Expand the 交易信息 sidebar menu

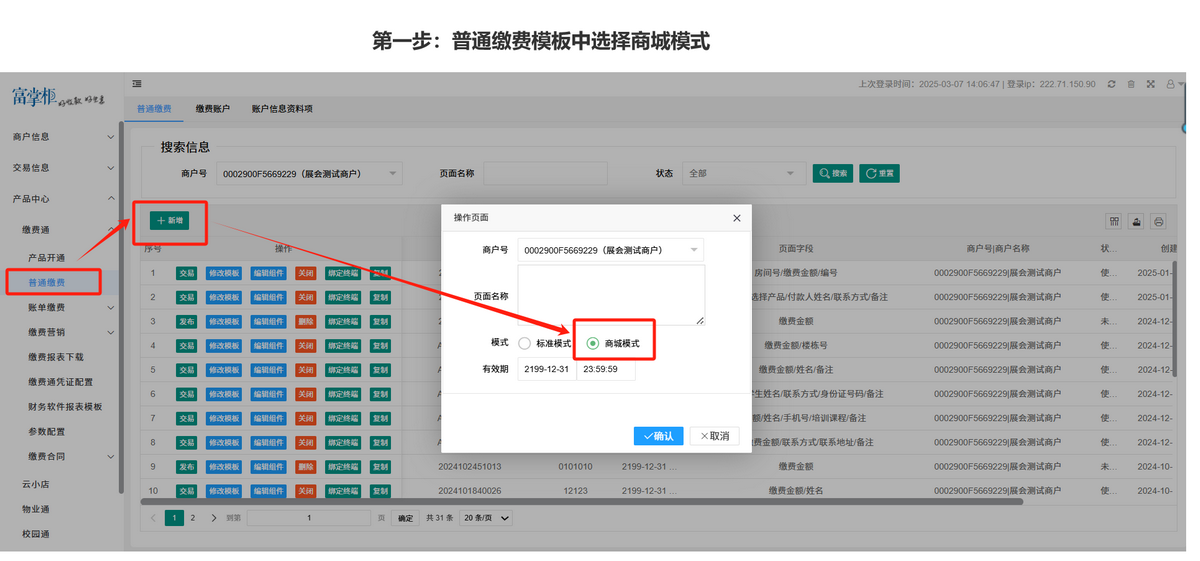point(62,168)
